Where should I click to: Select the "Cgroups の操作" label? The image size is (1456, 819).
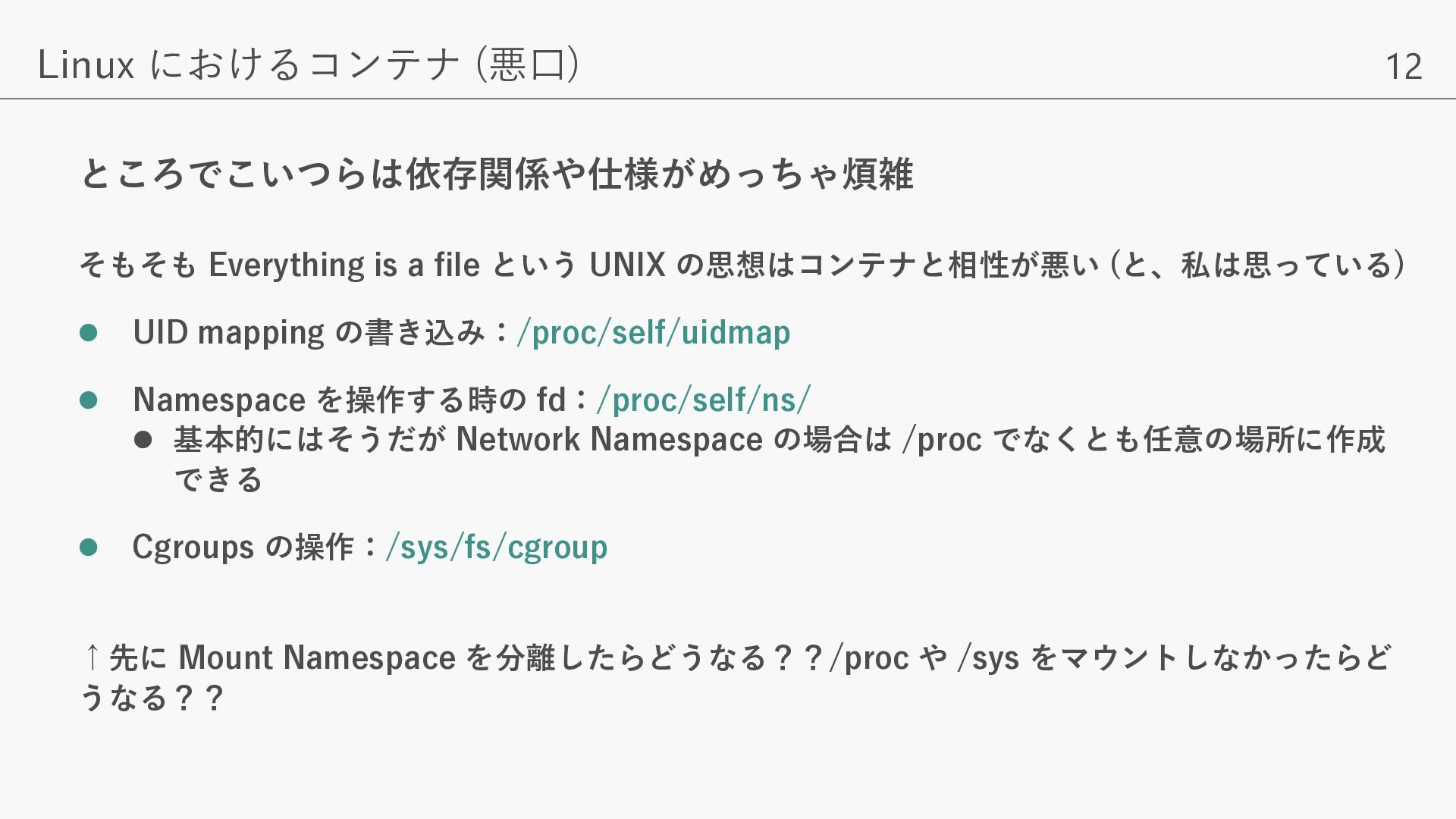(x=243, y=547)
